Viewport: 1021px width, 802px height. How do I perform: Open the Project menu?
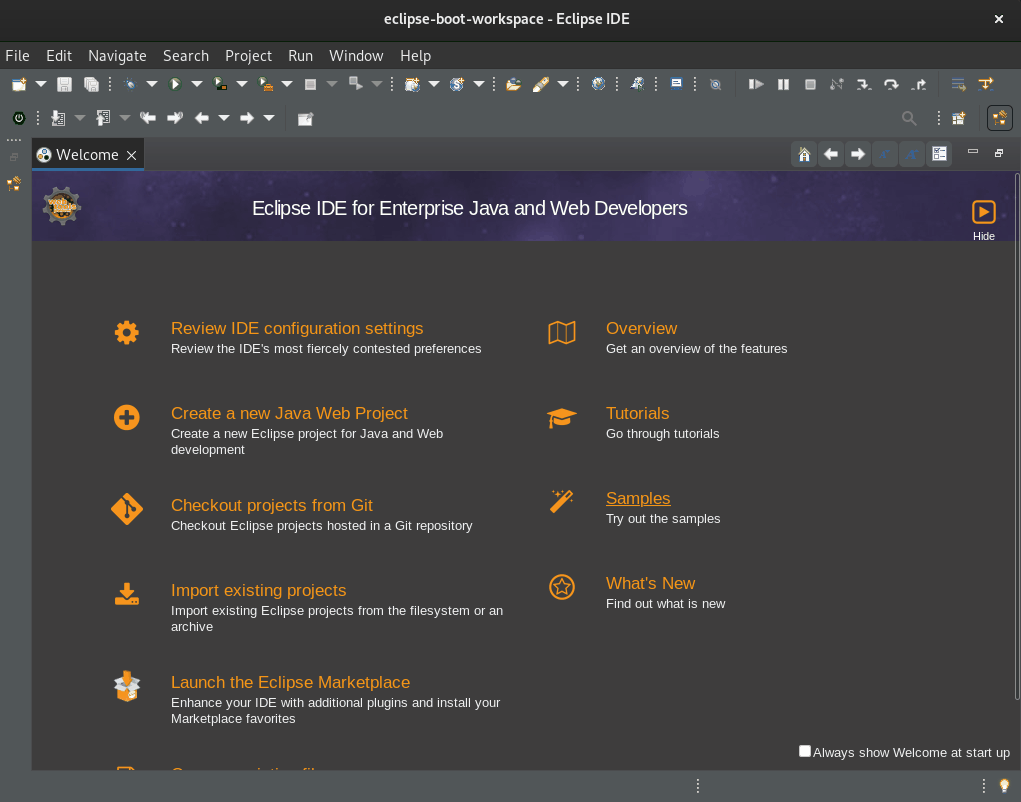(x=248, y=56)
